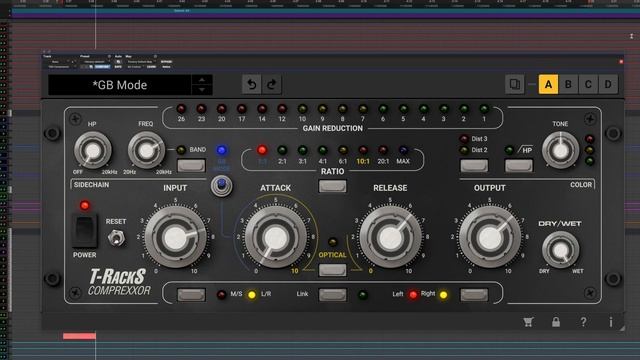Switch the distortion type with the Dist button
640x360 pixels.
point(474,165)
